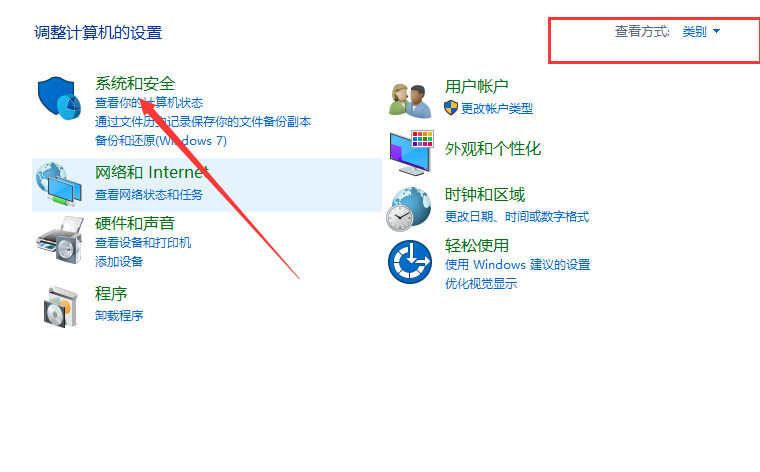Click the User Accounts people icon
The height and width of the screenshot is (472, 760).
pyautogui.click(x=410, y=101)
